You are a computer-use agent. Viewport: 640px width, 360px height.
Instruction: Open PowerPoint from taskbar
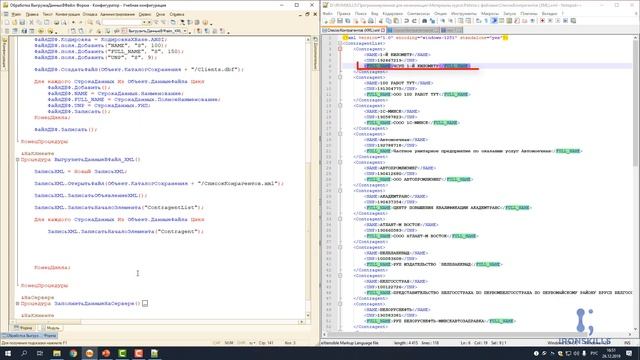click(x=106, y=353)
